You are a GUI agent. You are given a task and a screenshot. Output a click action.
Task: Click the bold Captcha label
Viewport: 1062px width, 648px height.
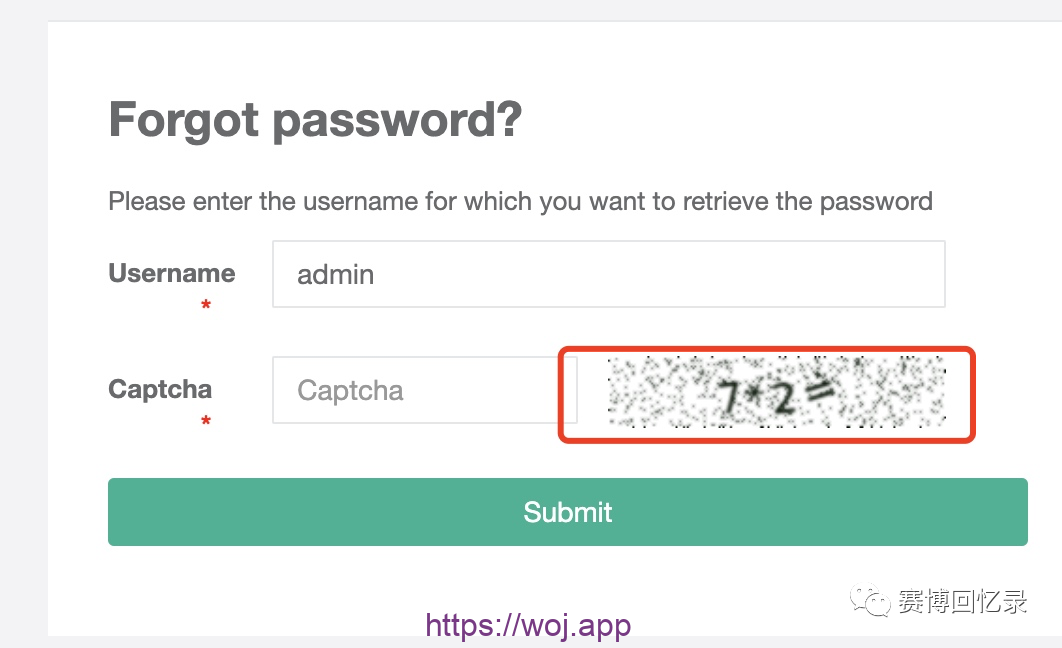[x=160, y=389]
